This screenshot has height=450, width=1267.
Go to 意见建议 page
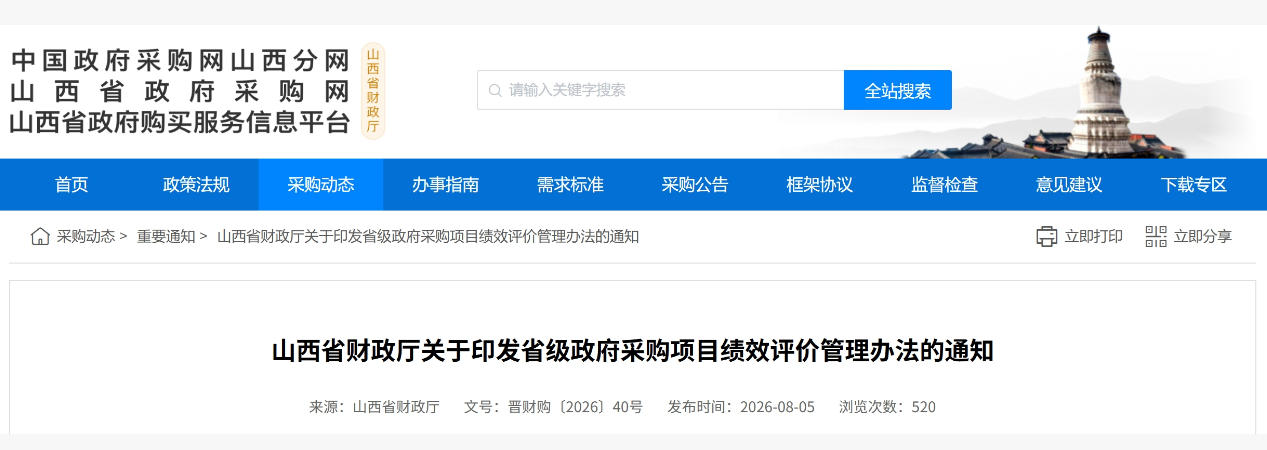(1069, 185)
